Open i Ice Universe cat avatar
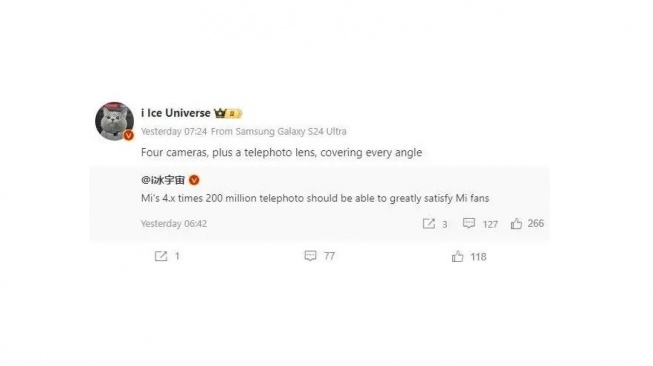This screenshot has height=366, width=653. [x=115, y=121]
